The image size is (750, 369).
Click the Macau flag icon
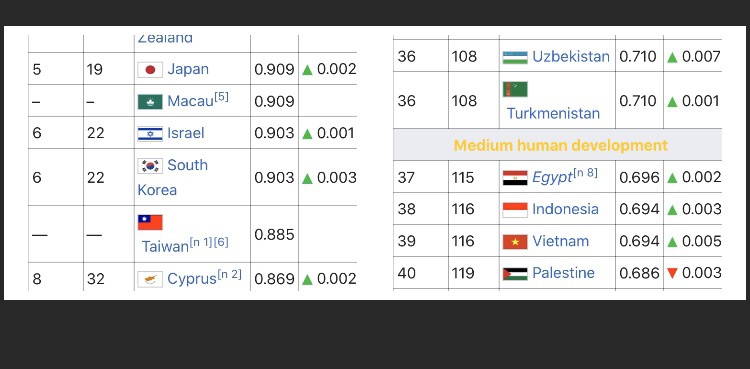(150, 102)
